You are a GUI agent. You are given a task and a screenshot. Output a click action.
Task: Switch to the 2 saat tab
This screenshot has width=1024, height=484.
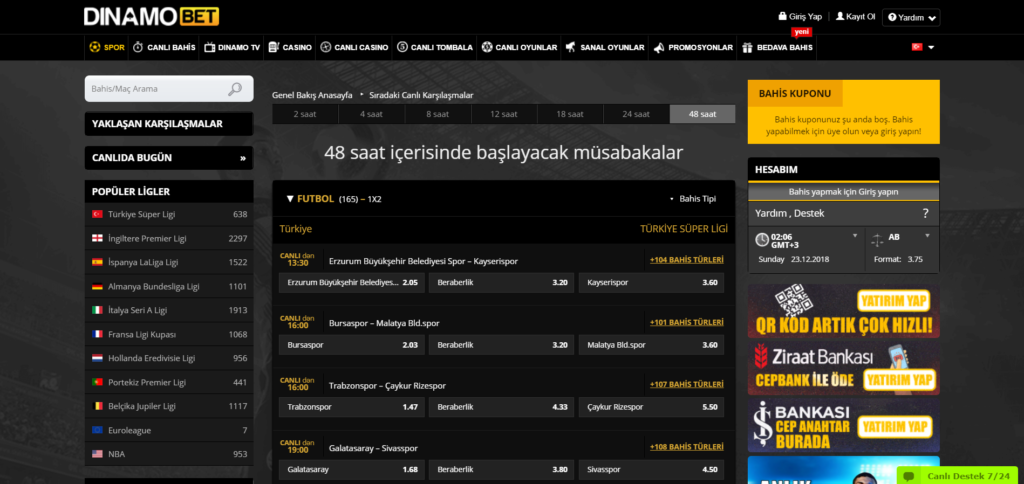pyautogui.click(x=304, y=114)
